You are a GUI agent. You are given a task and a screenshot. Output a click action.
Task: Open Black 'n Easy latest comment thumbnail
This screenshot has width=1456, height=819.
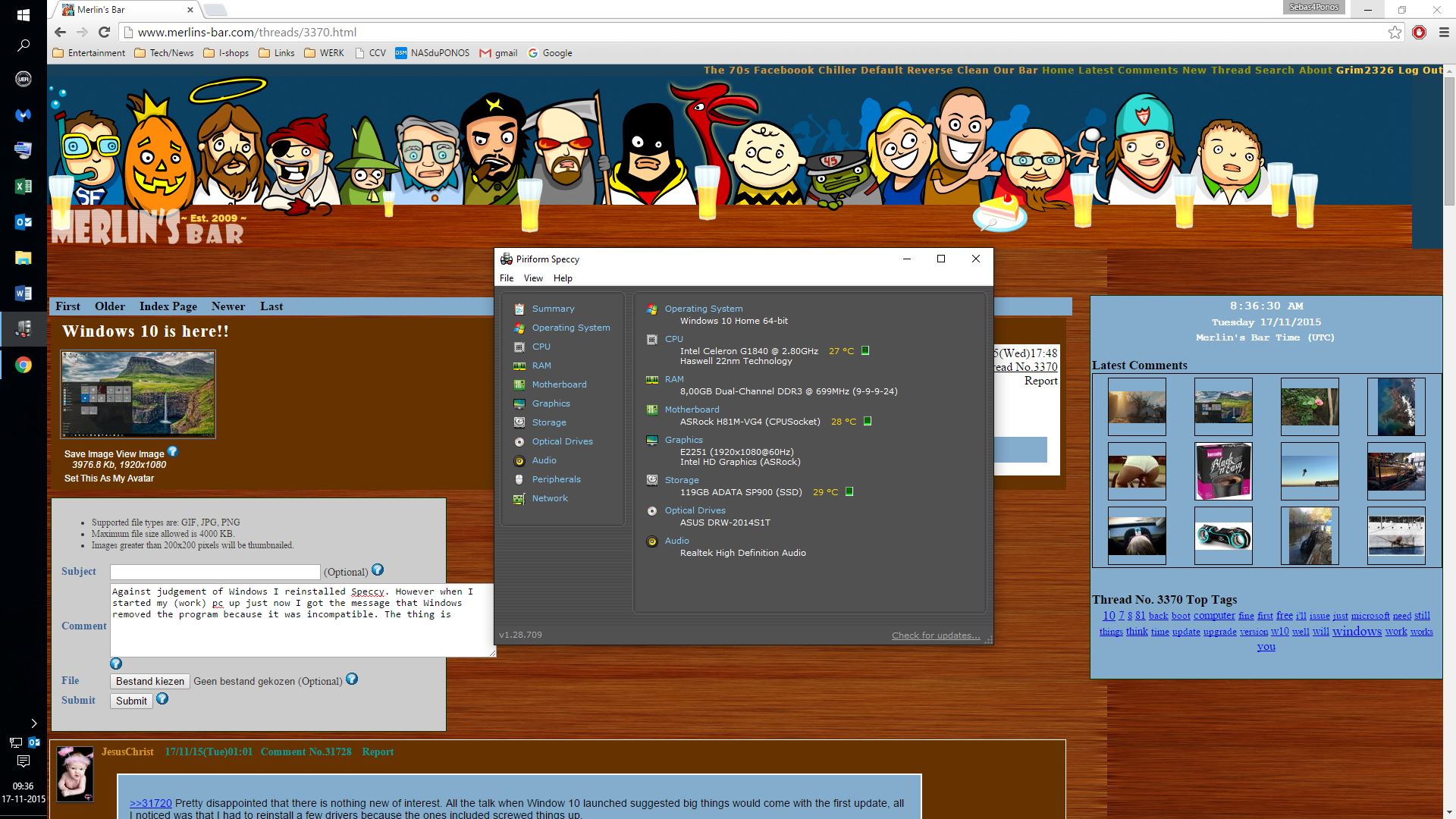point(1223,472)
